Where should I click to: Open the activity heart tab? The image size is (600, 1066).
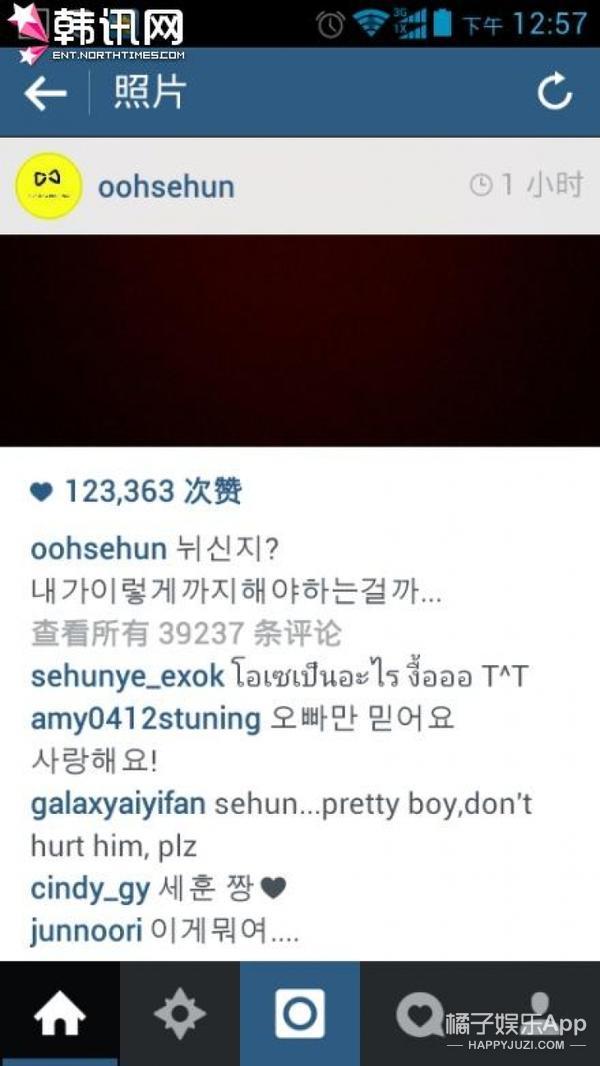pos(419,1015)
